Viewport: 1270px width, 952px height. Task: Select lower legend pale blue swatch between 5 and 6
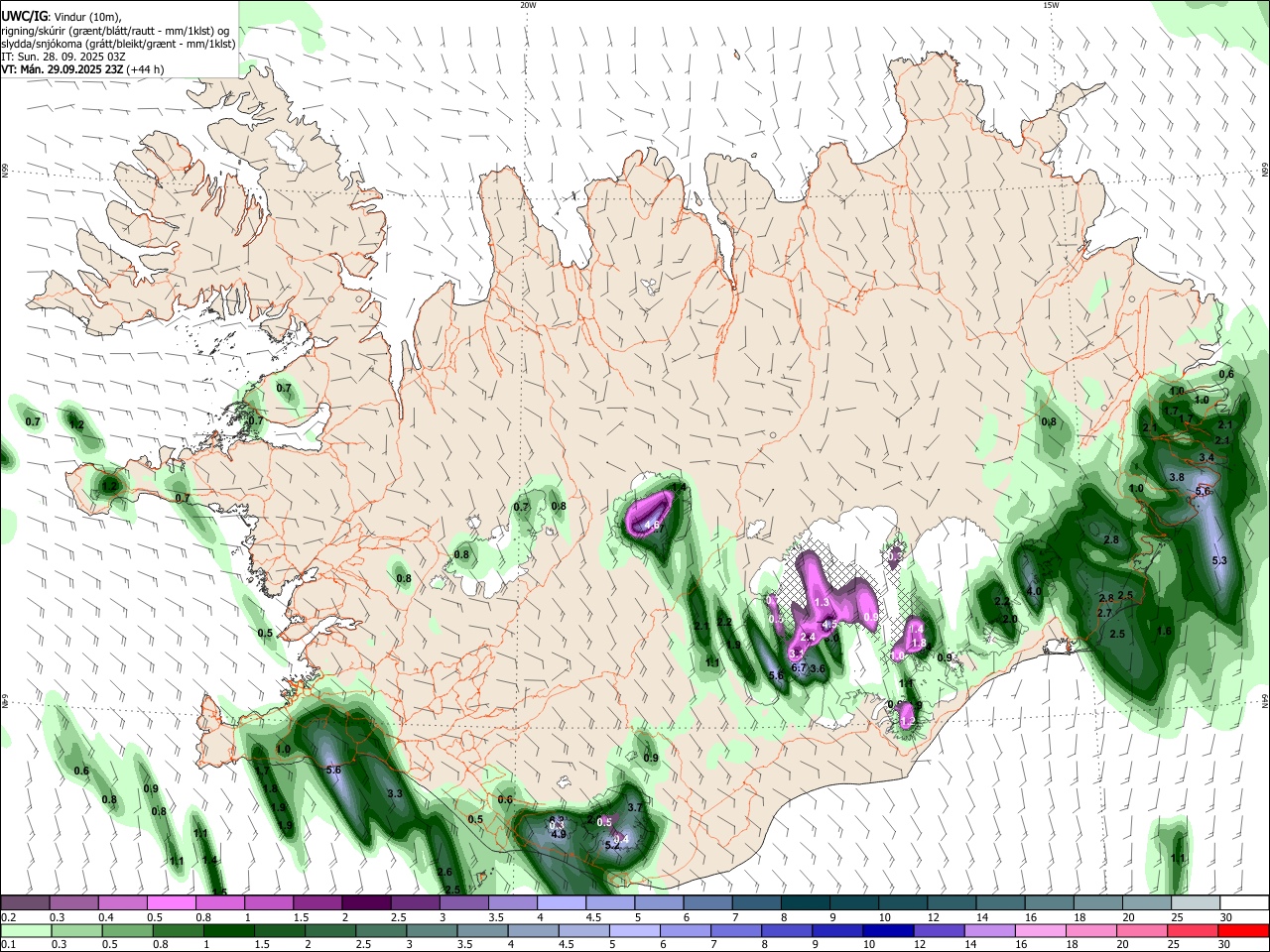pyautogui.click(x=636, y=930)
